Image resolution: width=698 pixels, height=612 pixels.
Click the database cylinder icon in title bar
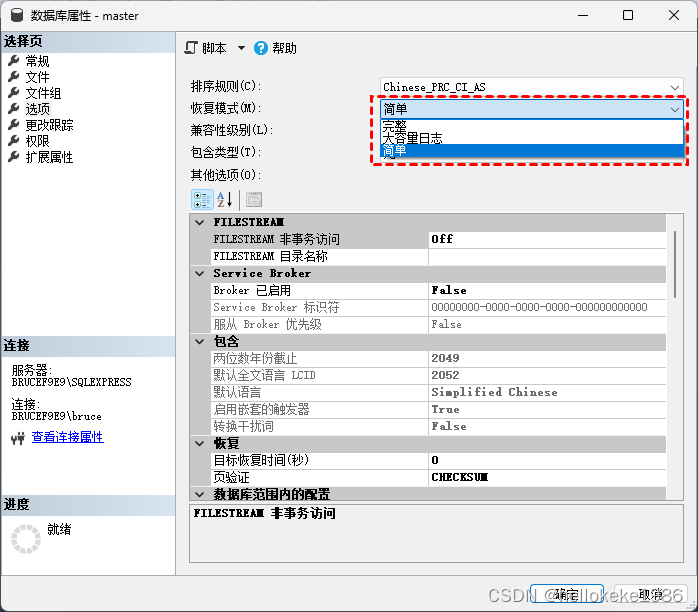click(16, 15)
